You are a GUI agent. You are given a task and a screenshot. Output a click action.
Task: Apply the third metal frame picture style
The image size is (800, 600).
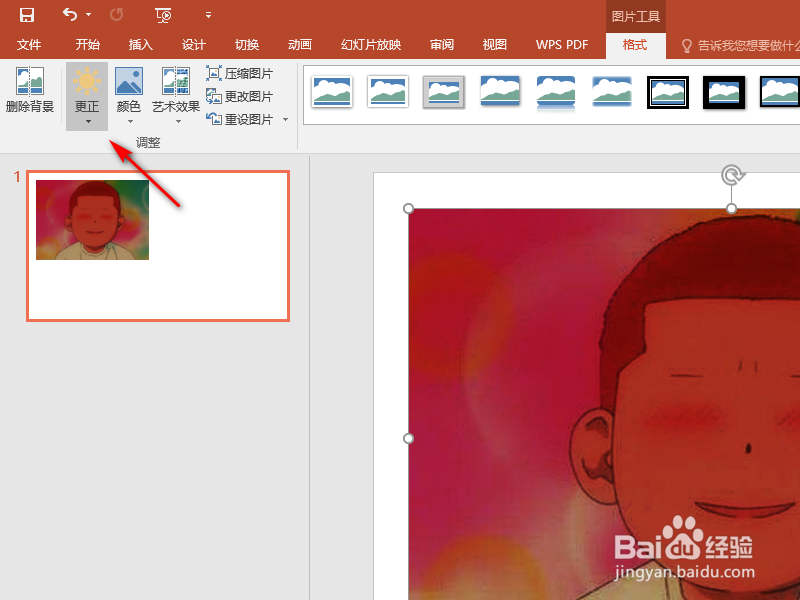[444, 92]
